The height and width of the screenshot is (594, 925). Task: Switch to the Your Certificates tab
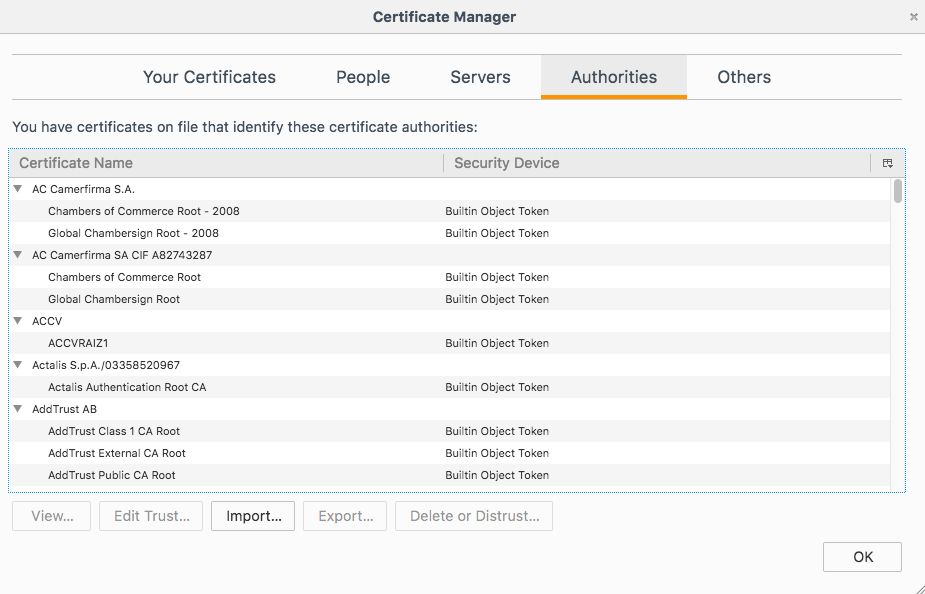tap(209, 77)
